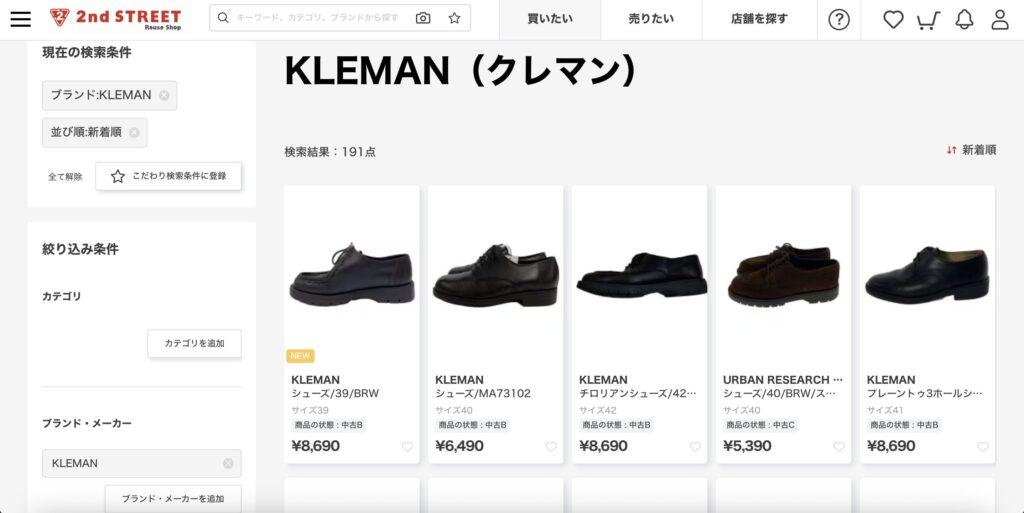
Task: Select the 売りたい tab
Action: tap(651, 20)
